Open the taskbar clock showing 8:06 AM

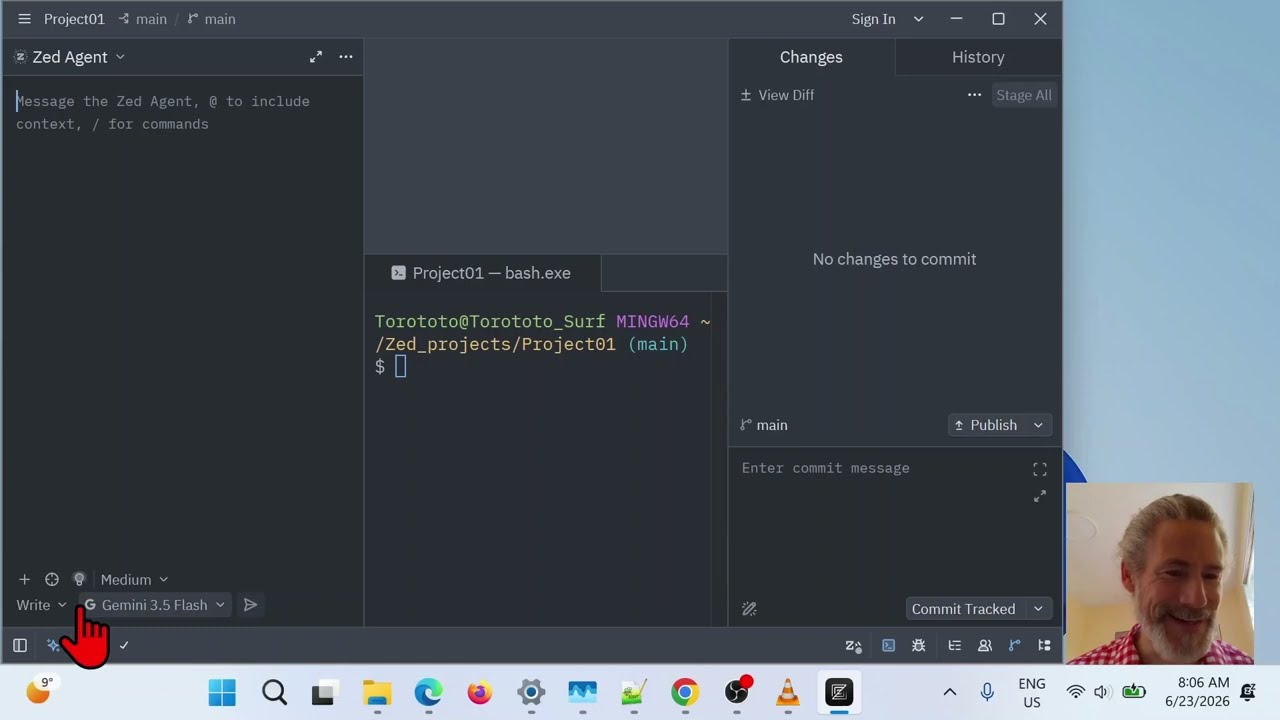click(x=1197, y=692)
